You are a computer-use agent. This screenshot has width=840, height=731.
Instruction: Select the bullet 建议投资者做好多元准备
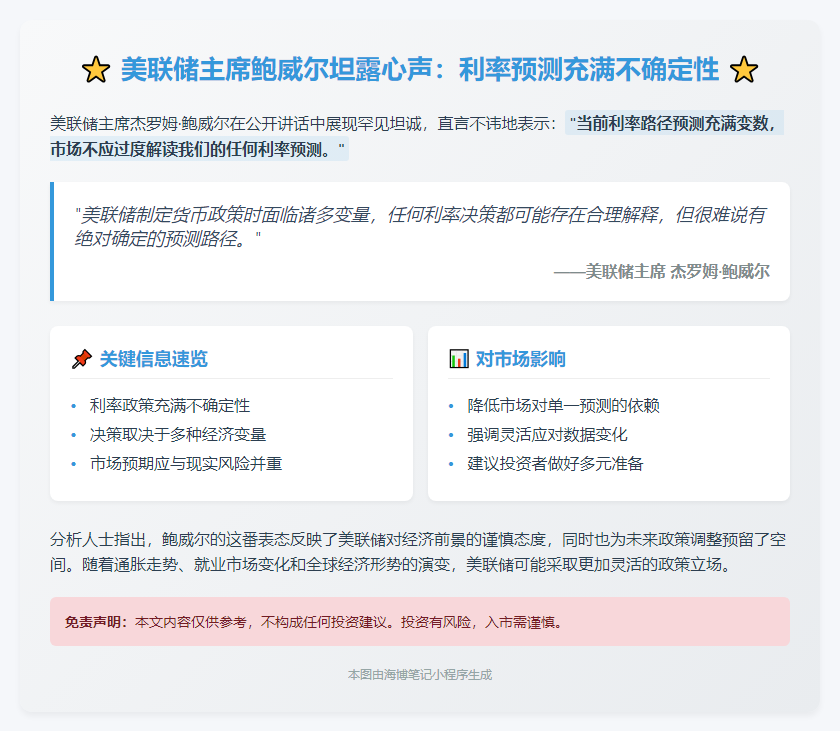coord(555,464)
